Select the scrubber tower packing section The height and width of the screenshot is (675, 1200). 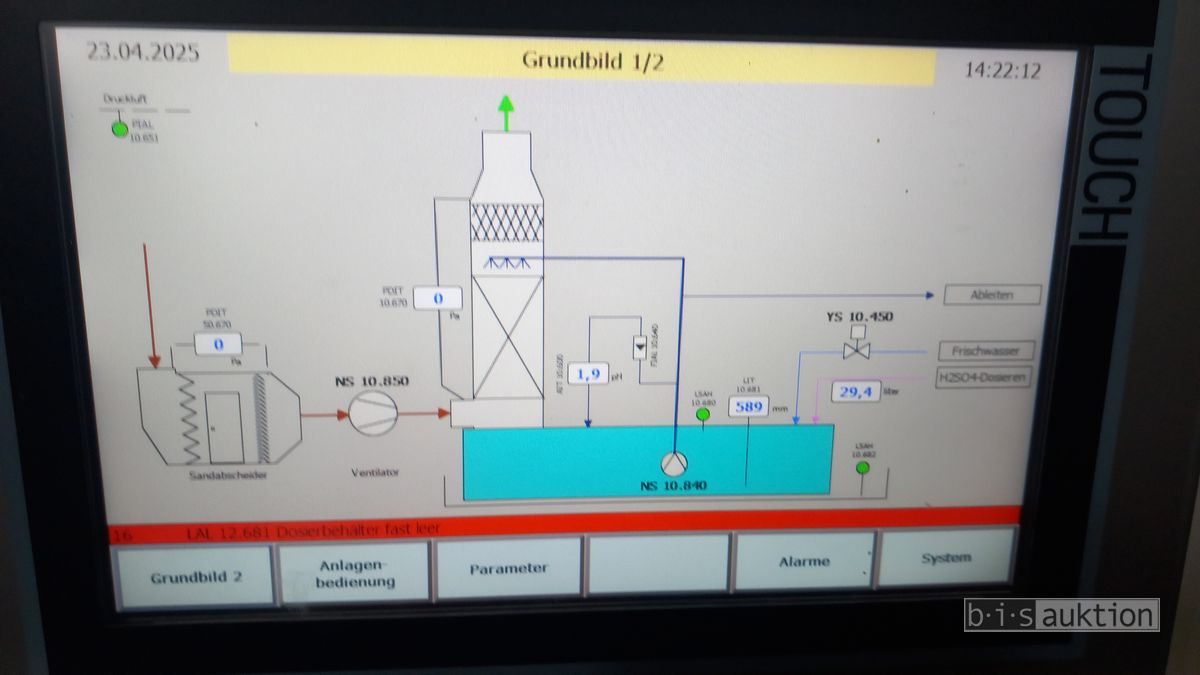(x=507, y=335)
